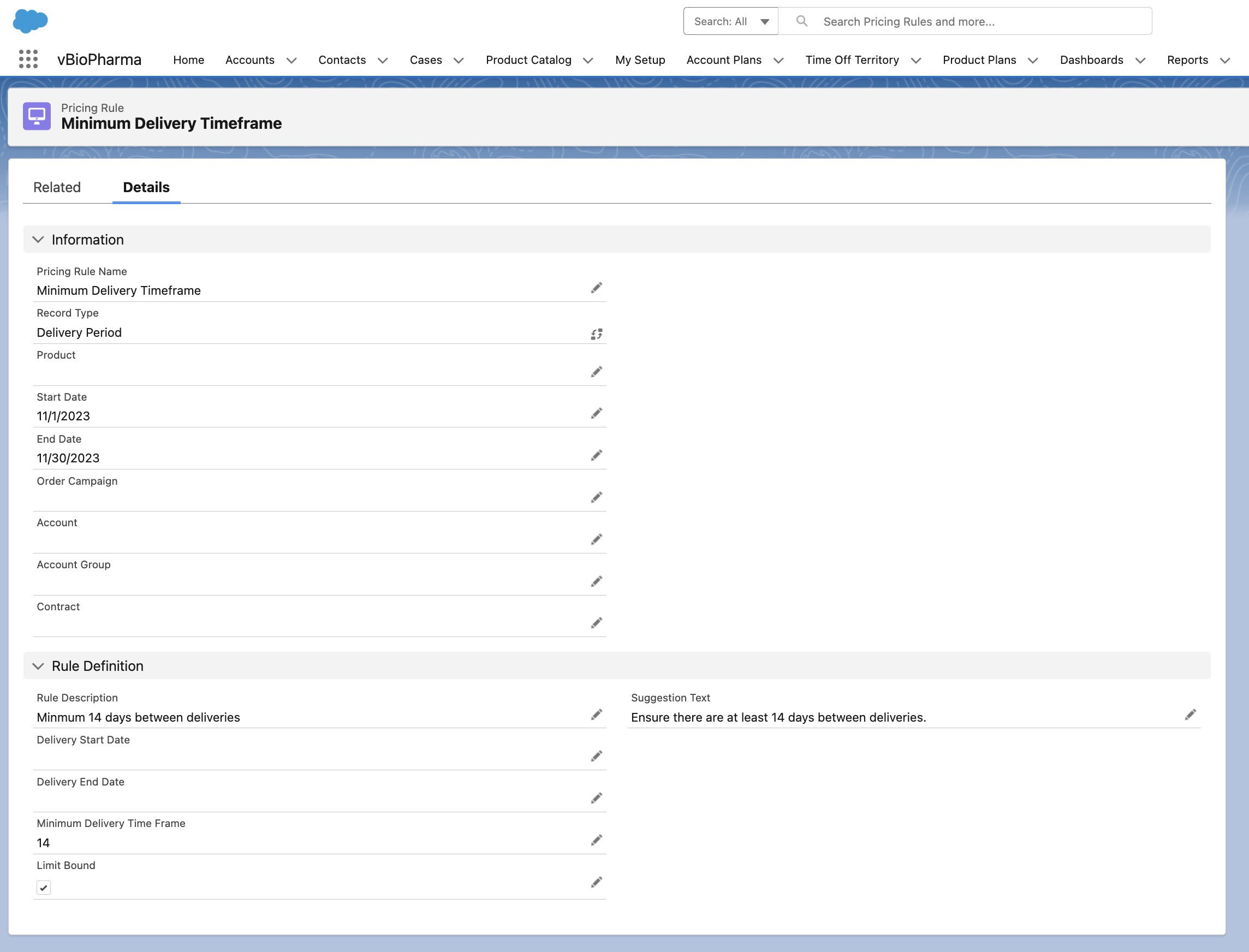Open the Product Catalog dropdown arrow
The image size is (1249, 952).
pos(588,61)
